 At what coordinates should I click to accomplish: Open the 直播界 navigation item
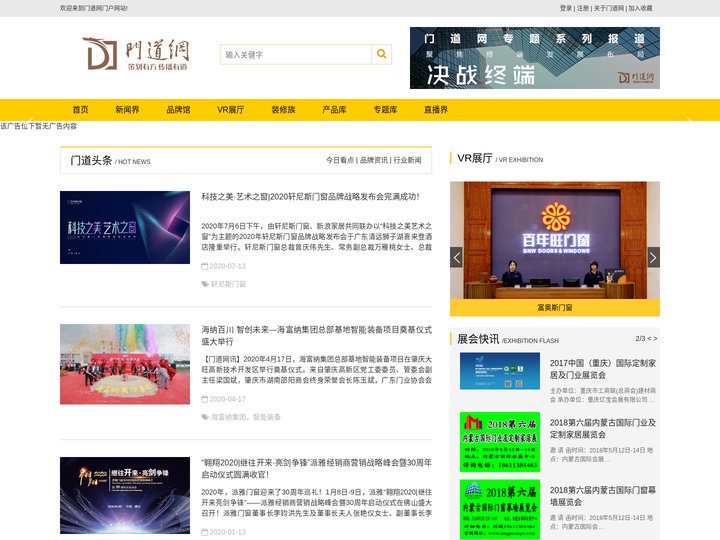click(x=436, y=110)
